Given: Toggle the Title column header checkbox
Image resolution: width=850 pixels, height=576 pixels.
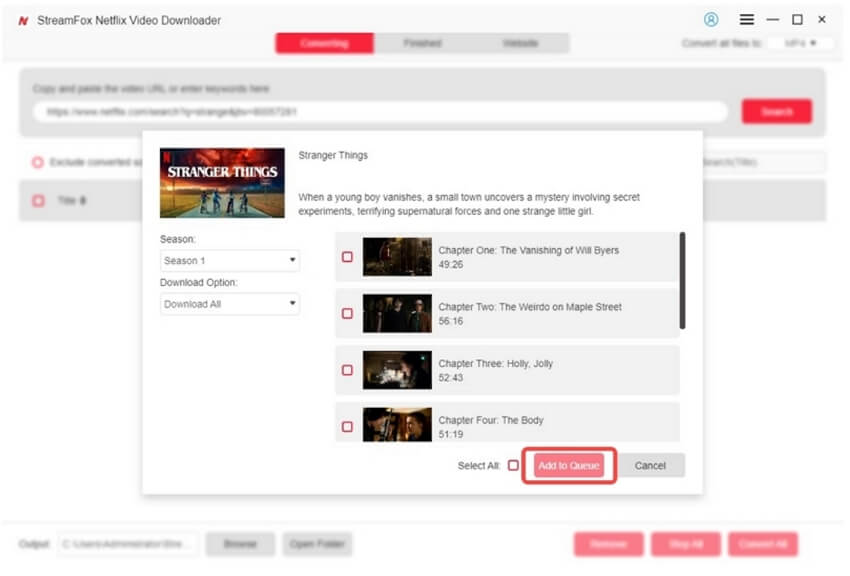Looking at the screenshot, I should click(x=38, y=200).
